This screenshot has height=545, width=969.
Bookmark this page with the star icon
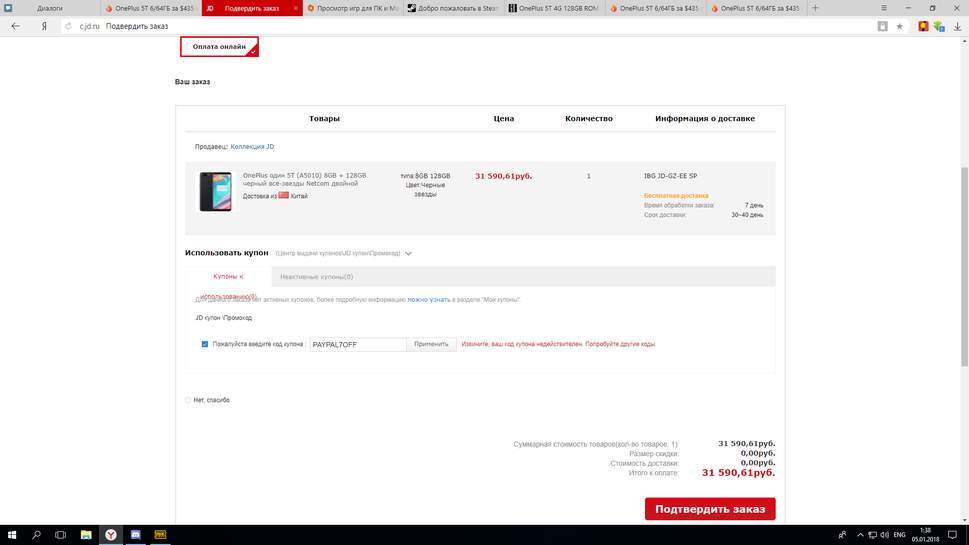899,26
